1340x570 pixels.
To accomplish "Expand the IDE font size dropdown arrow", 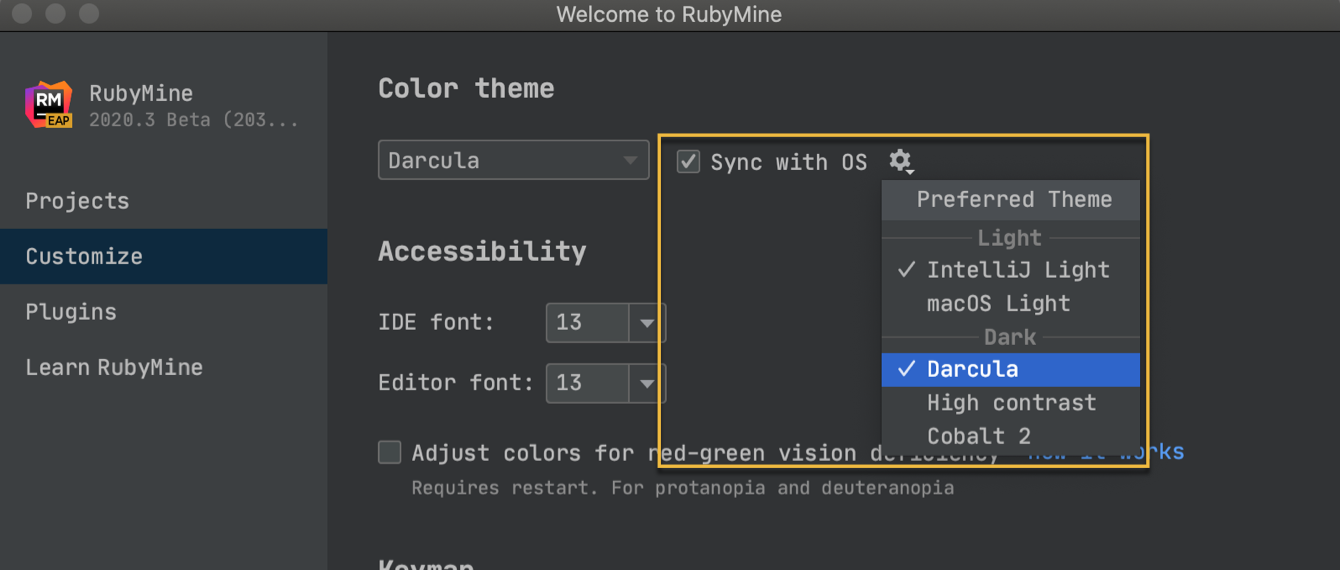I will (x=647, y=323).
